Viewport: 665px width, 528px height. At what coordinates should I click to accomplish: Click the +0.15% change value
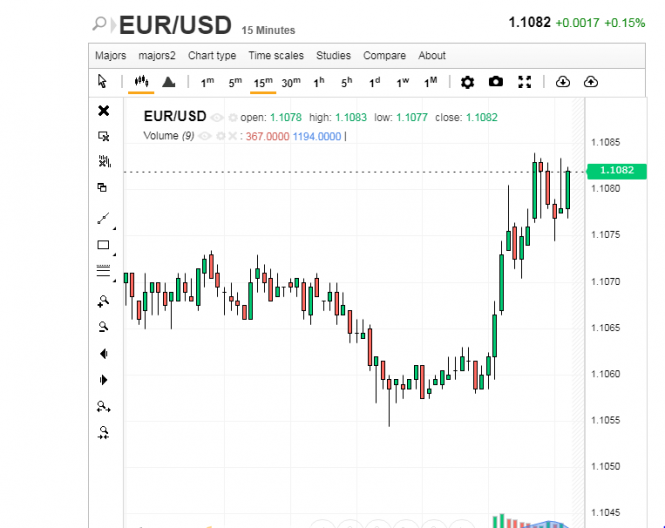(x=624, y=22)
